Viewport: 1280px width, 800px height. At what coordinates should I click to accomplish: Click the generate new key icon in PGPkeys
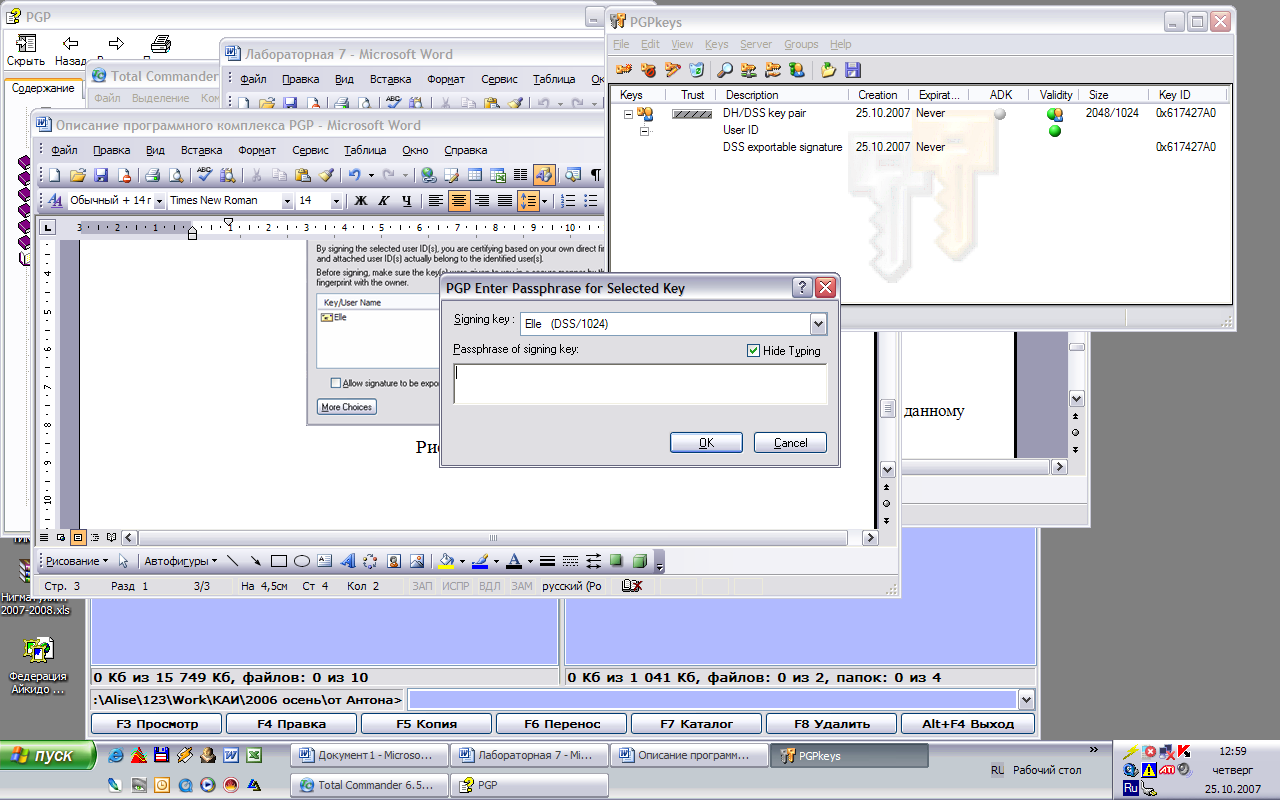tap(624, 70)
